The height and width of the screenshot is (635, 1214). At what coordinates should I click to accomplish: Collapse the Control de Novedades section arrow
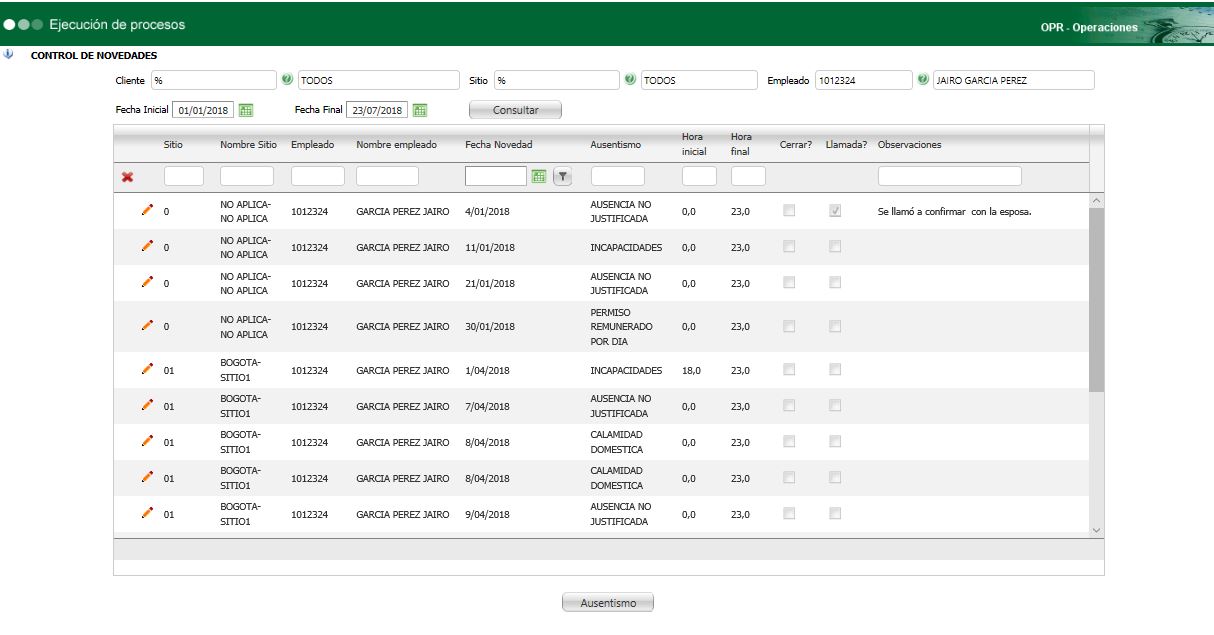[8, 55]
